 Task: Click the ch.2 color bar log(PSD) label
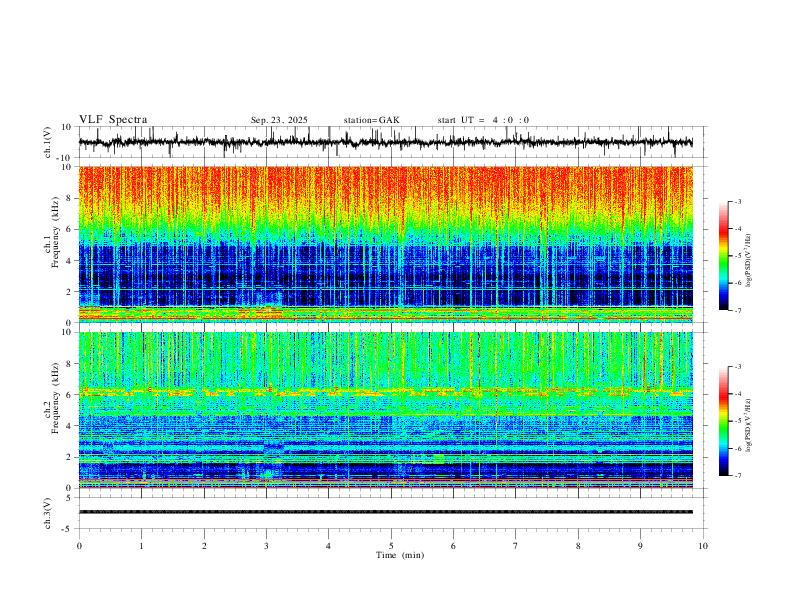(748, 425)
